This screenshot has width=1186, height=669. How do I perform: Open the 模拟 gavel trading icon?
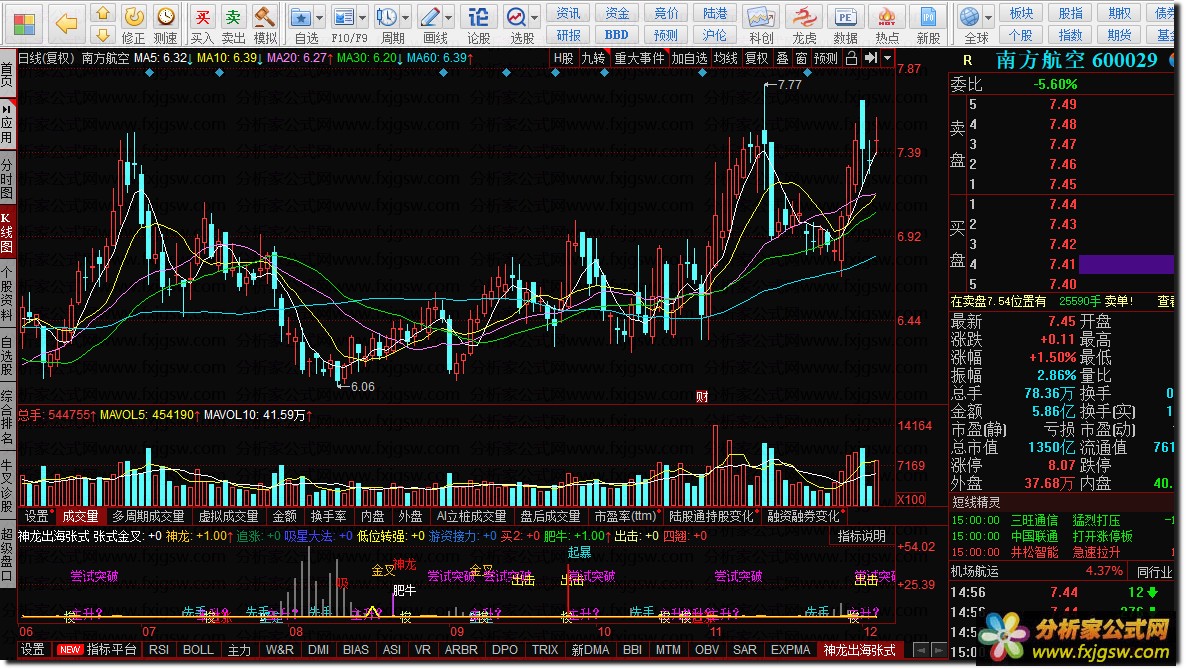coord(265,23)
